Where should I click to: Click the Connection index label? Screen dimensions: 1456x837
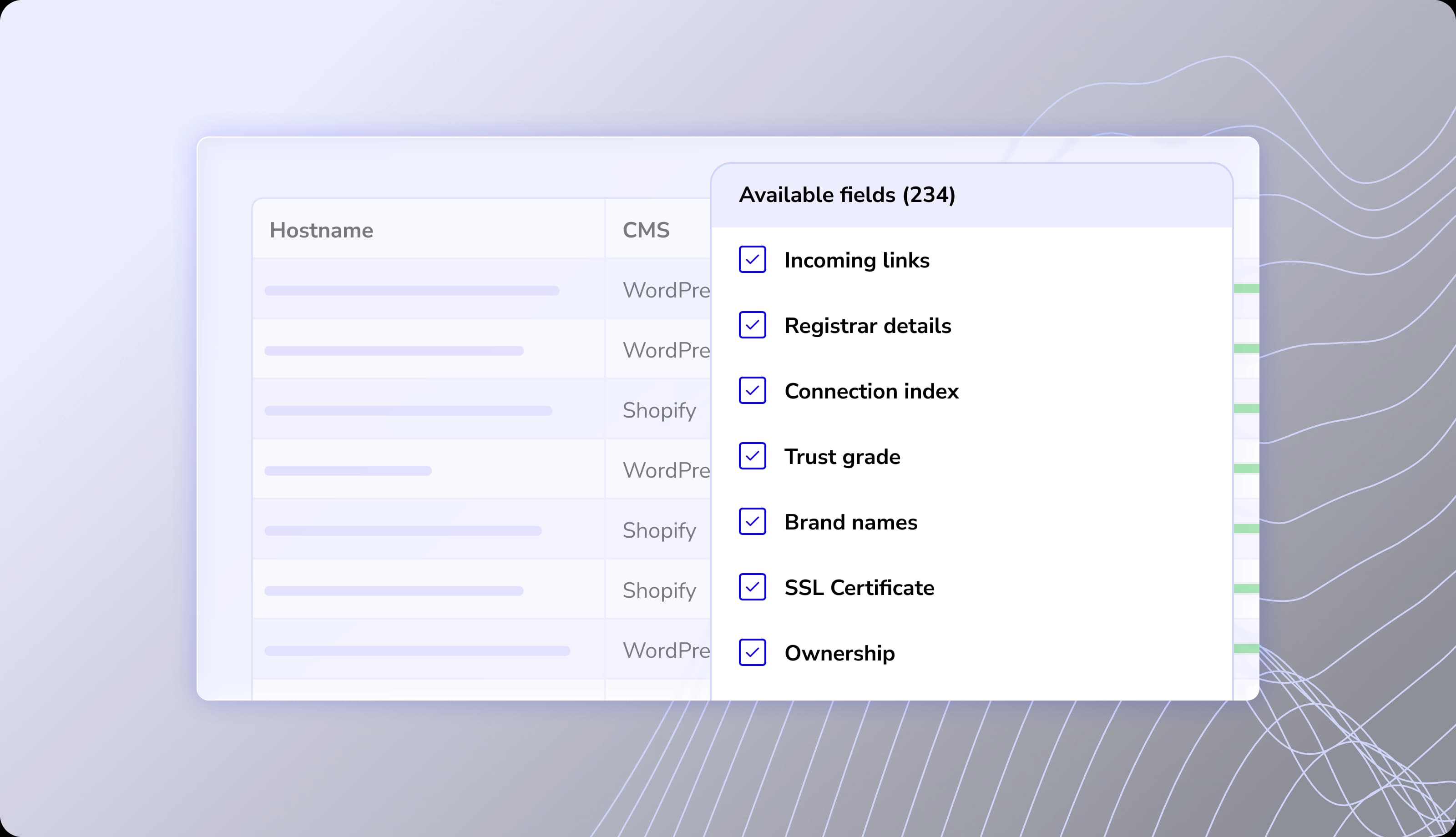[x=871, y=392]
